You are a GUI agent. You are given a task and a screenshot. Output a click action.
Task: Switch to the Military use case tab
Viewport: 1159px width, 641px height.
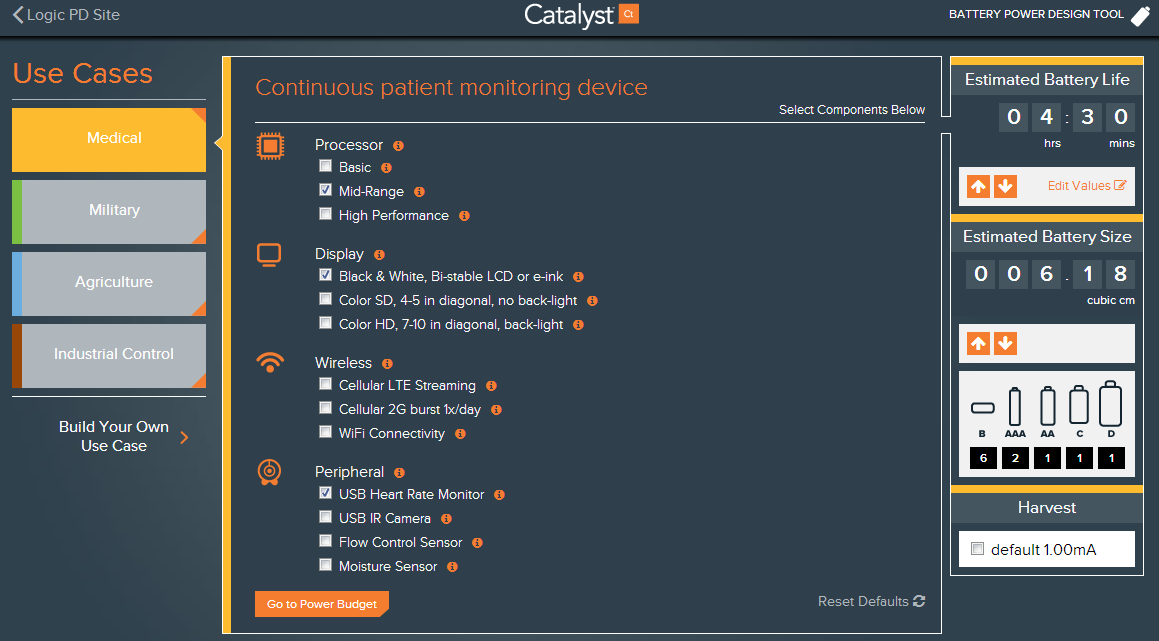coord(113,211)
